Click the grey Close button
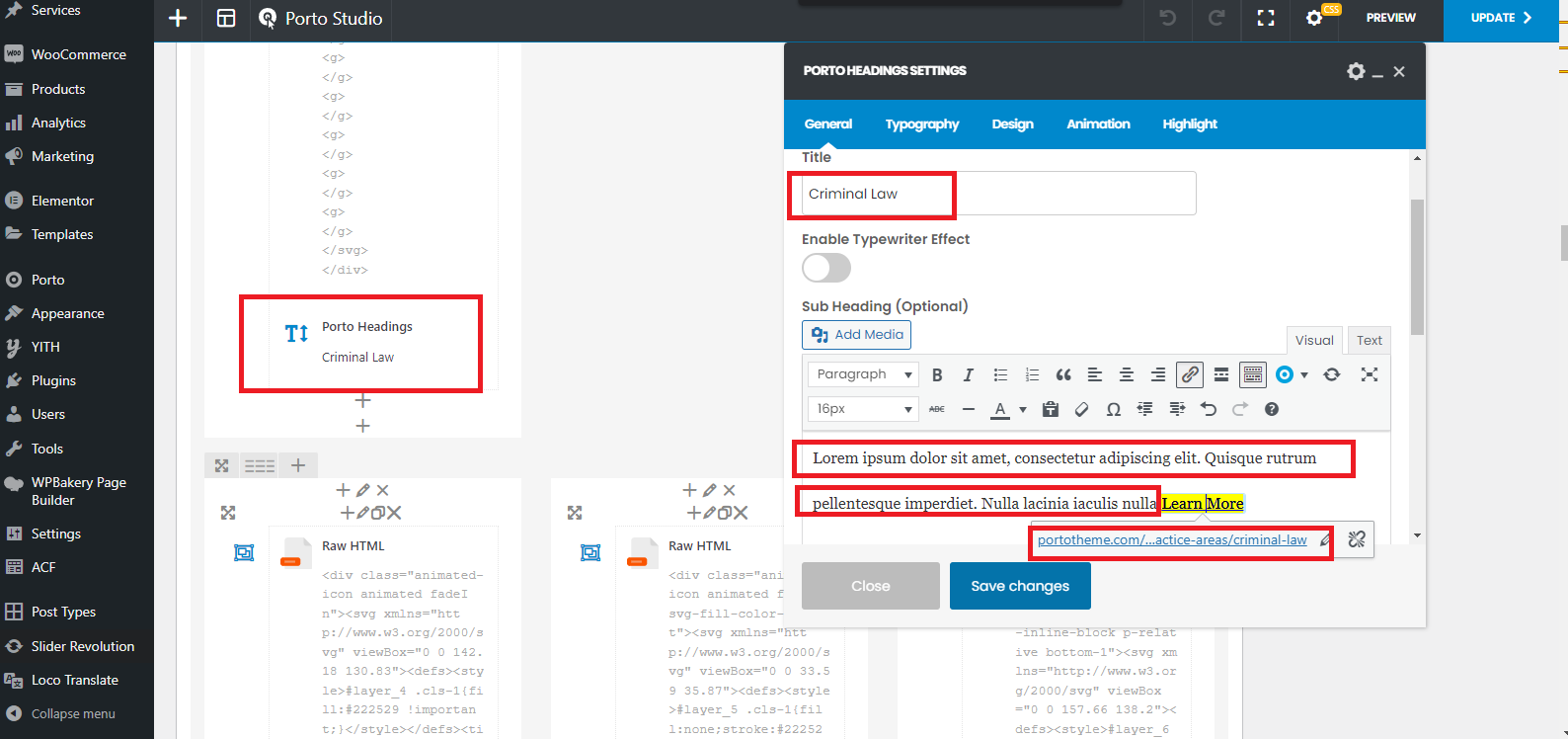The height and width of the screenshot is (739, 1568). click(871, 586)
